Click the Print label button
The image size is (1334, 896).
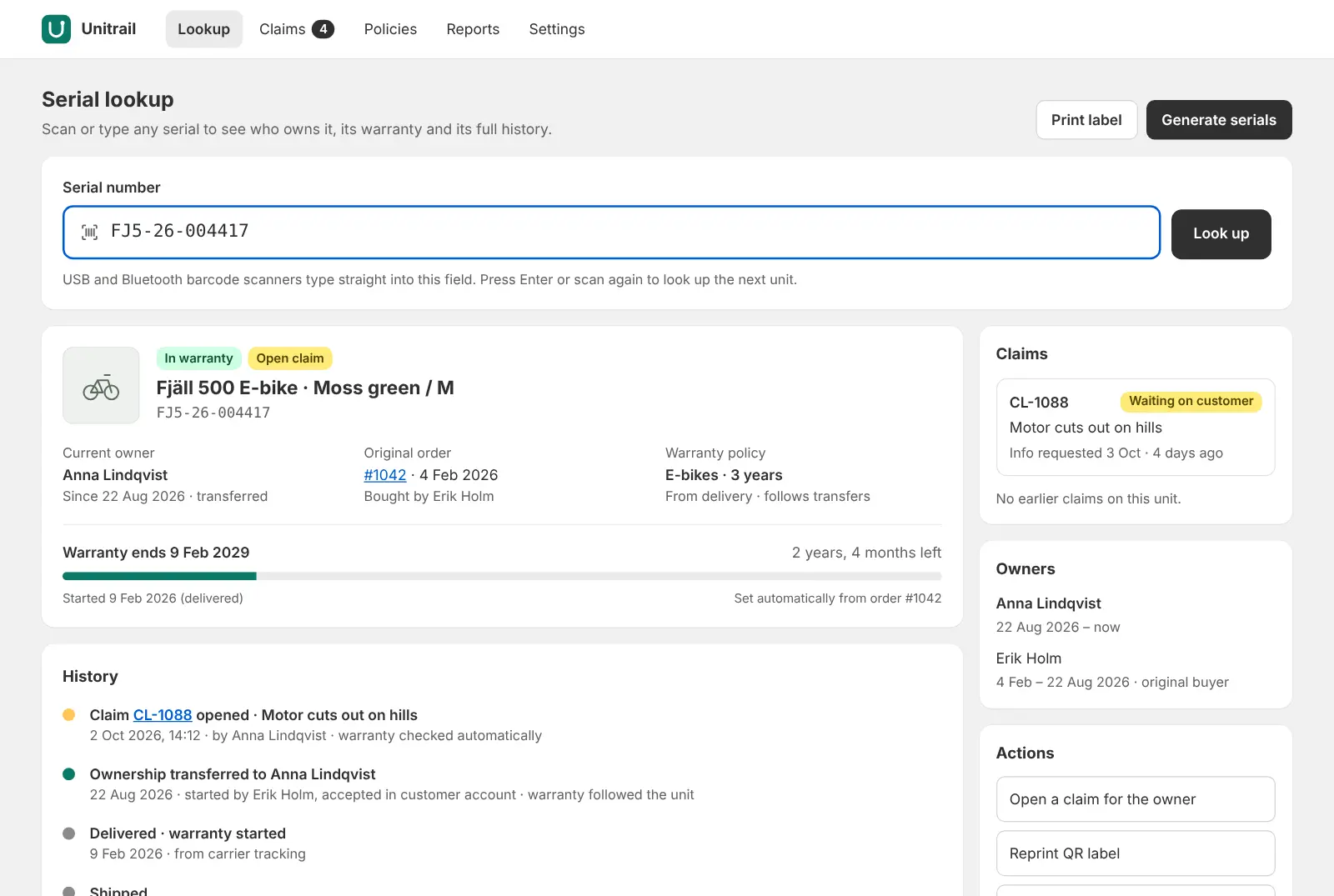pyautogui.click(x=1086, y=120)
